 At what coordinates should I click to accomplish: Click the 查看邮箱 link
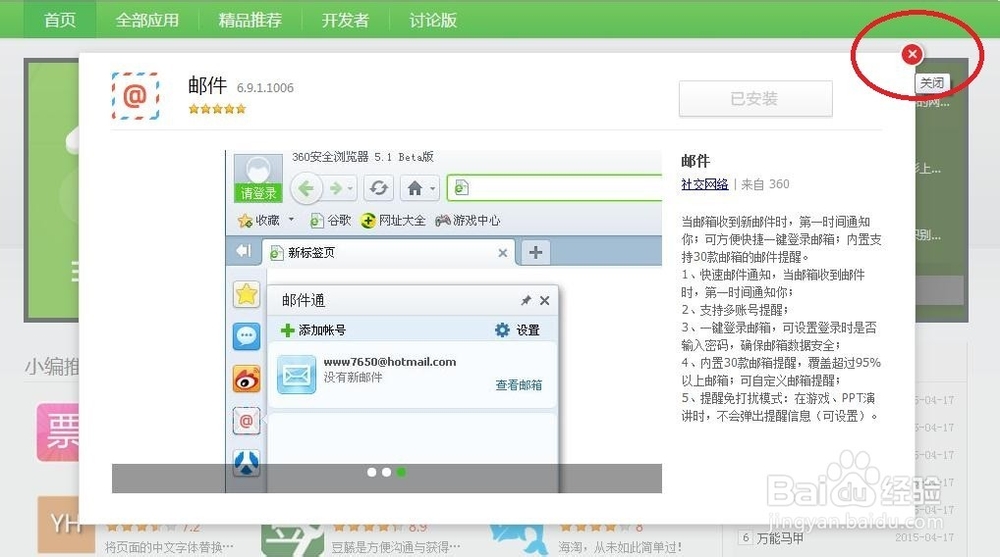pyautogui.click(x=519, y=385)
